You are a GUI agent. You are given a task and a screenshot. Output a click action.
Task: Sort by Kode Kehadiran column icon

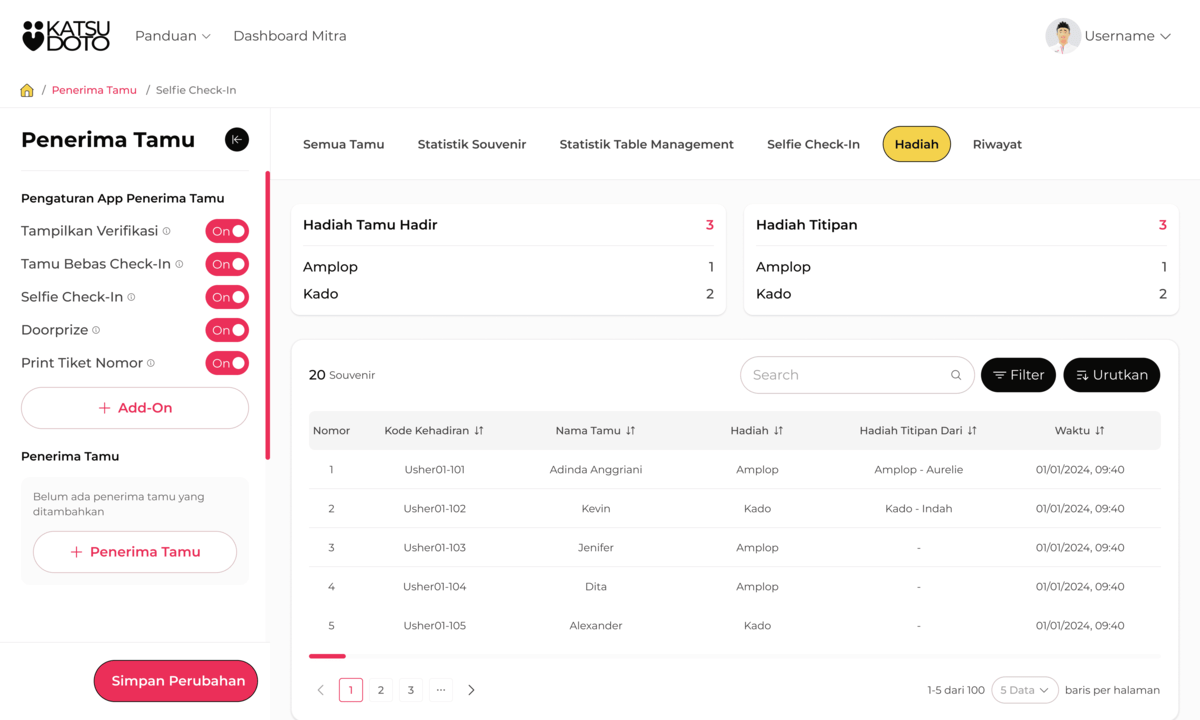point(479,431)
